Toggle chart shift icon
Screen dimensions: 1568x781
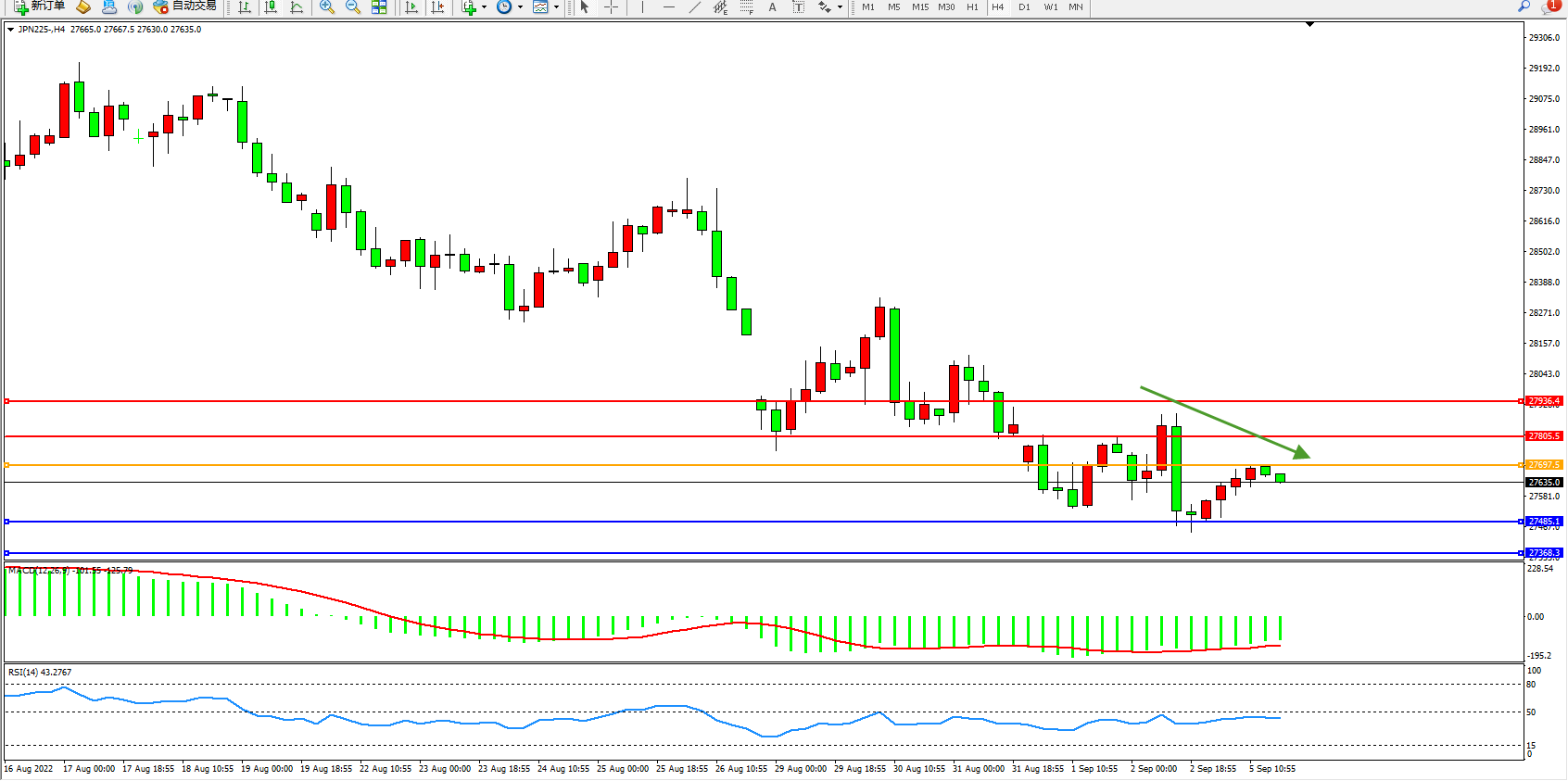click(438, 7)
